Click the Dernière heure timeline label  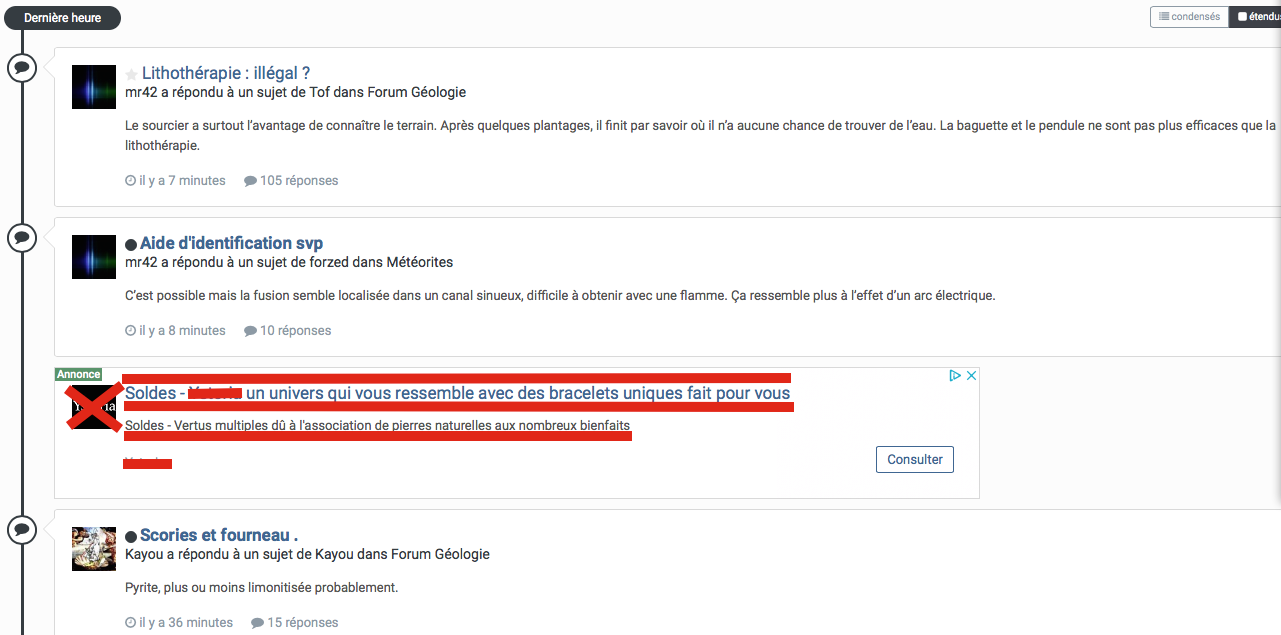63,18
